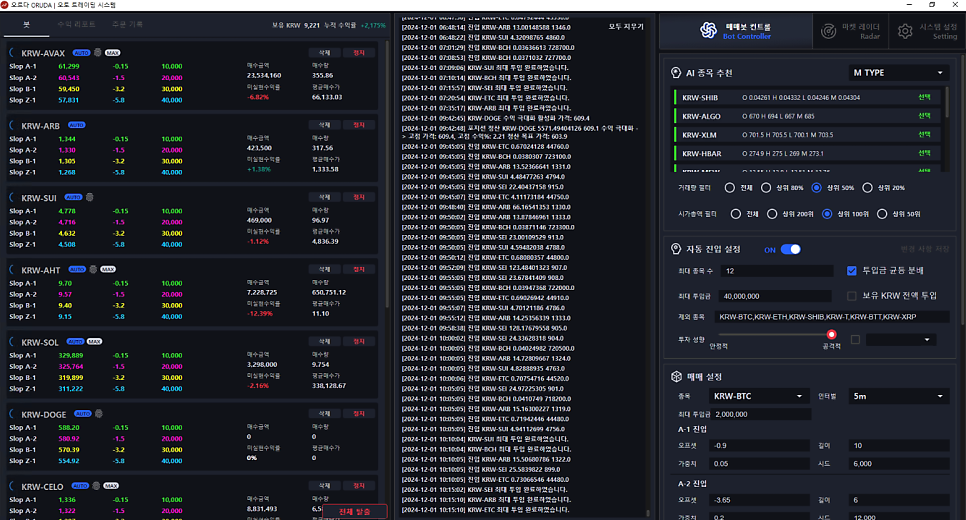Viewport: 966px width, 520px height.
Task: Click the red 정지 button for KRW-ARB
Action: [x=359, y=125]
